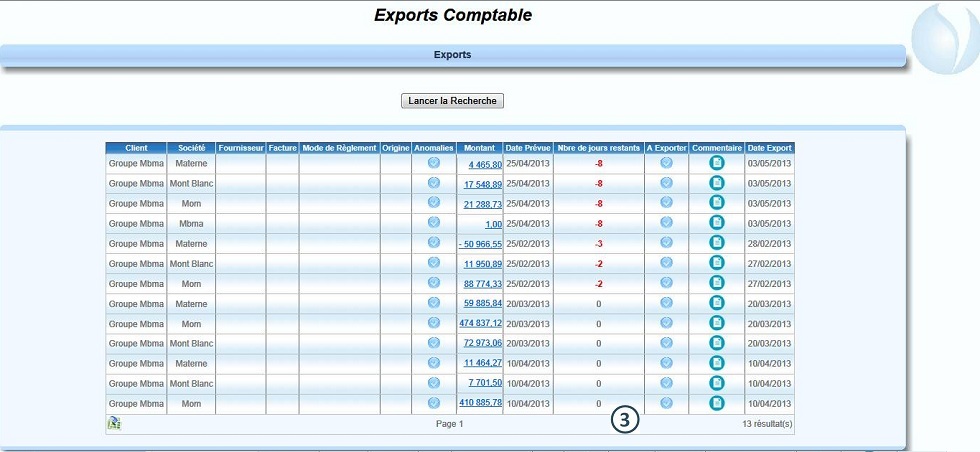Open the 474 837,12 amount link

480,324
